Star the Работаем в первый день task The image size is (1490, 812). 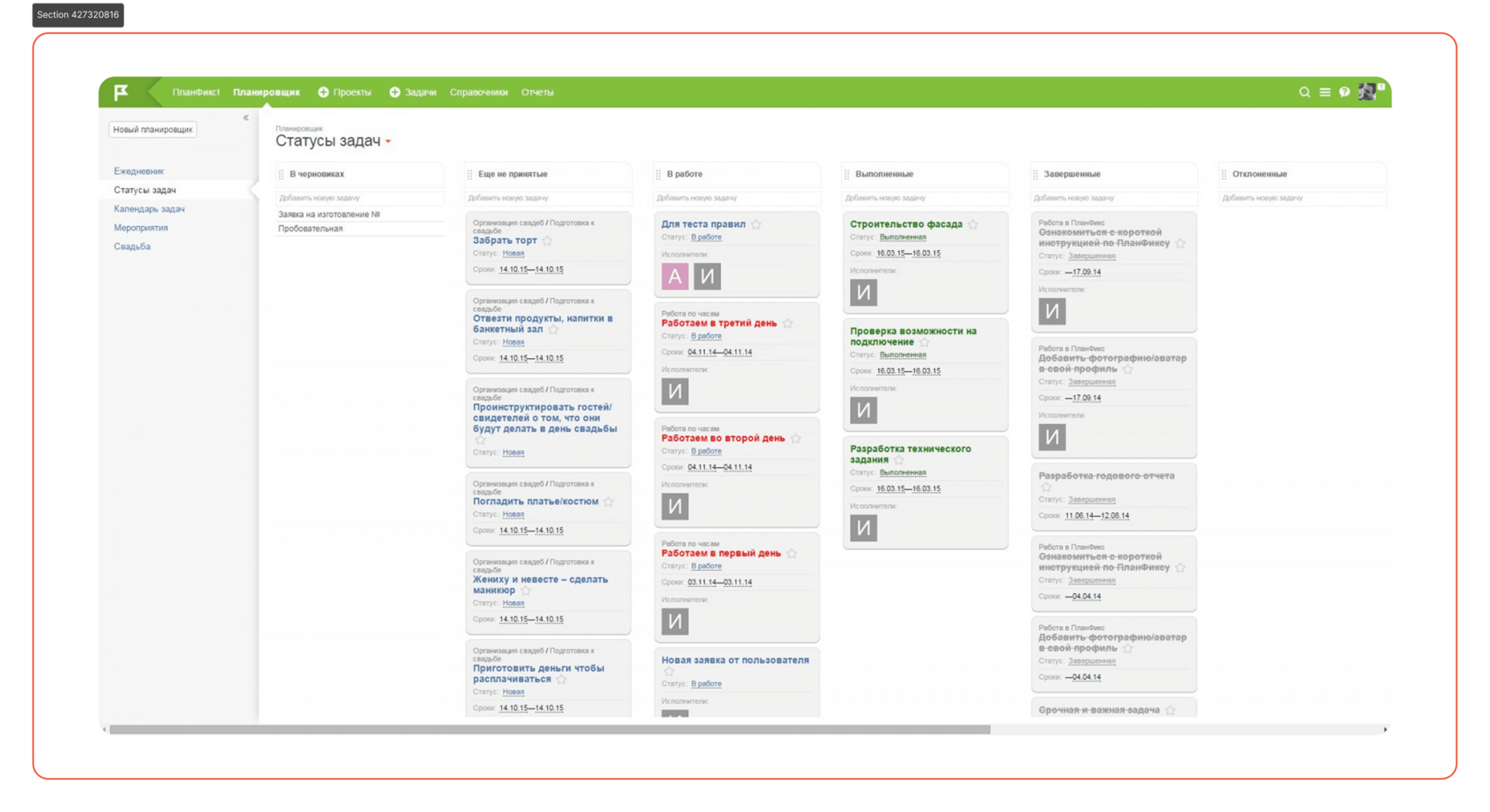click(792, 553)
